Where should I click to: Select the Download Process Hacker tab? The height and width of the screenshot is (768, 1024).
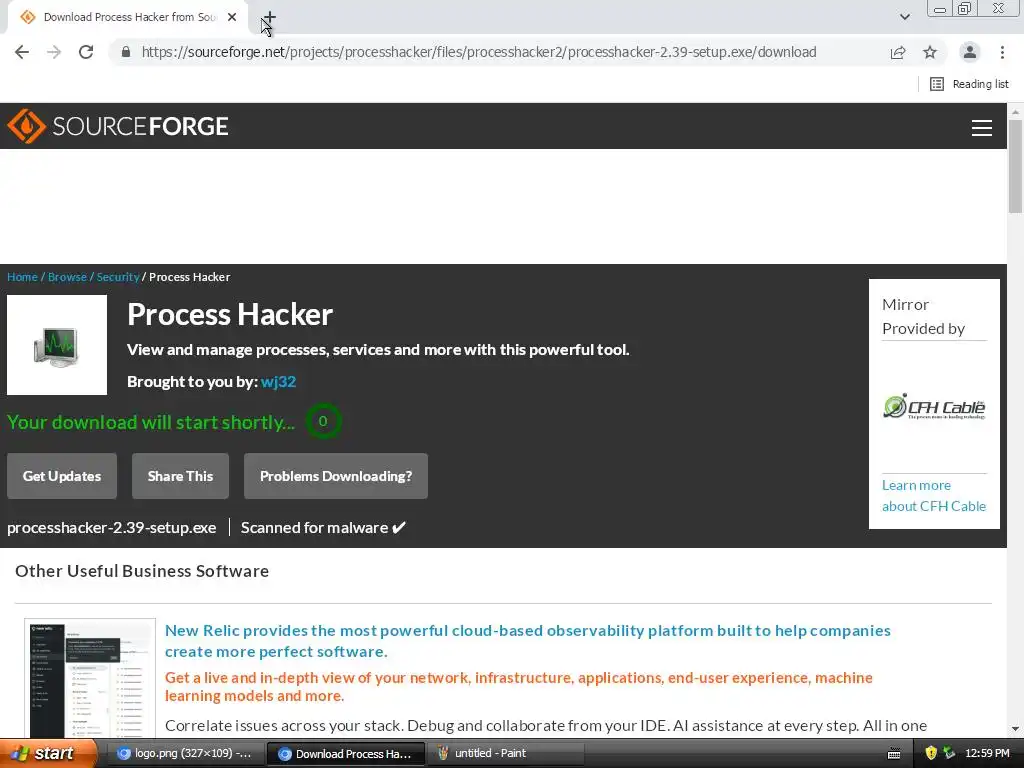pos(128,18)
